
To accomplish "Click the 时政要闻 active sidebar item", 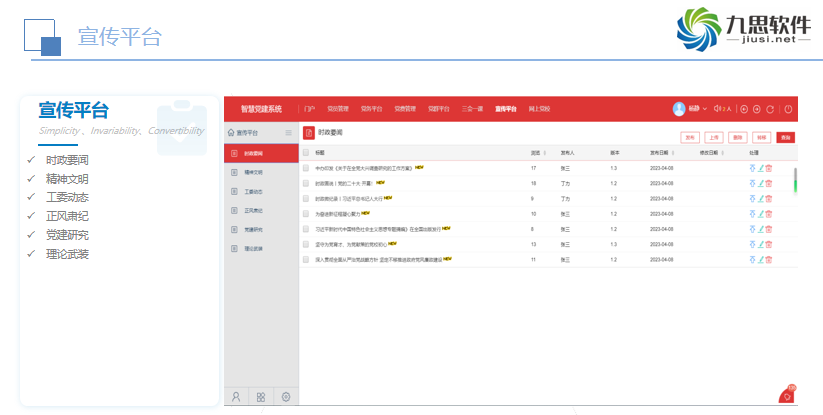I will click(261, 153).
